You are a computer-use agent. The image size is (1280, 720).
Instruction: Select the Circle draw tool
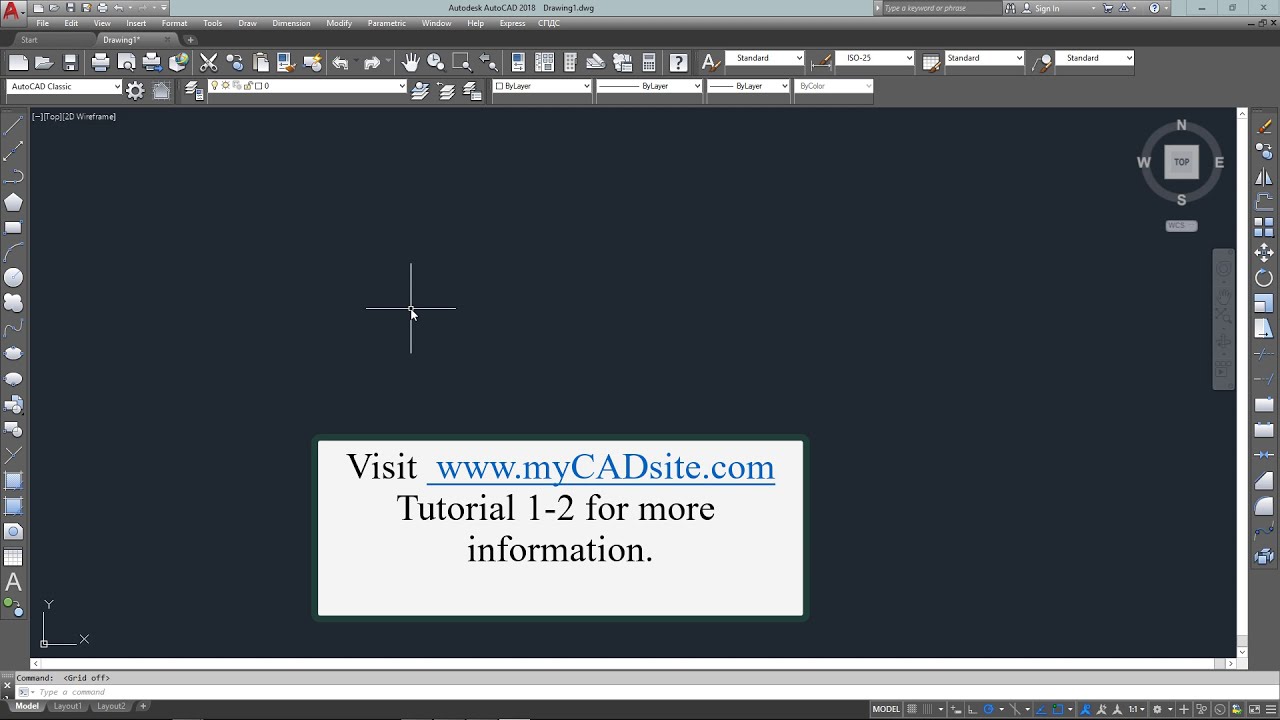click(x=13, y=278)
